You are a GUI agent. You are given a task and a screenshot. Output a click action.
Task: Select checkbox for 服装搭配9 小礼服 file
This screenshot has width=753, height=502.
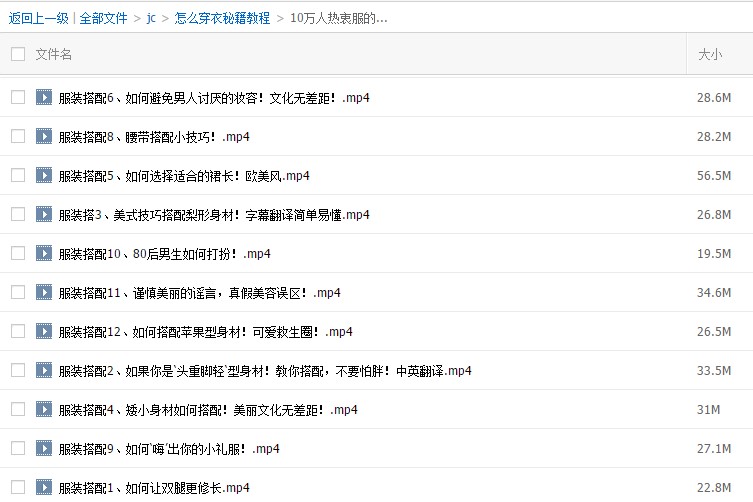[x=17, y=448]
